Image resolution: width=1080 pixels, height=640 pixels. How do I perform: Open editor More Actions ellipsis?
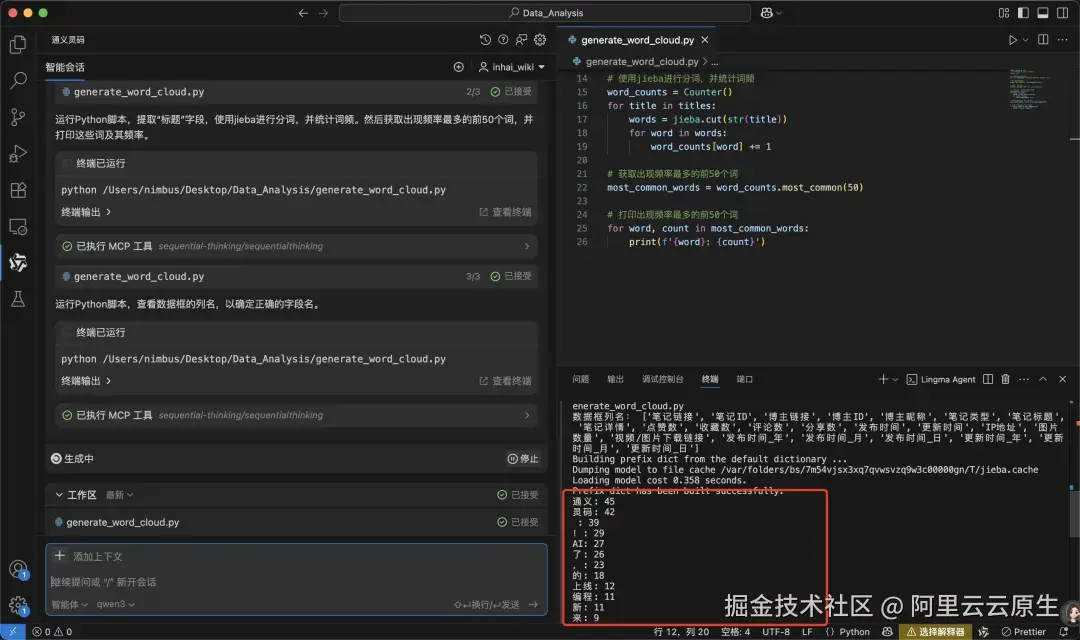(x=1063, y=40)
